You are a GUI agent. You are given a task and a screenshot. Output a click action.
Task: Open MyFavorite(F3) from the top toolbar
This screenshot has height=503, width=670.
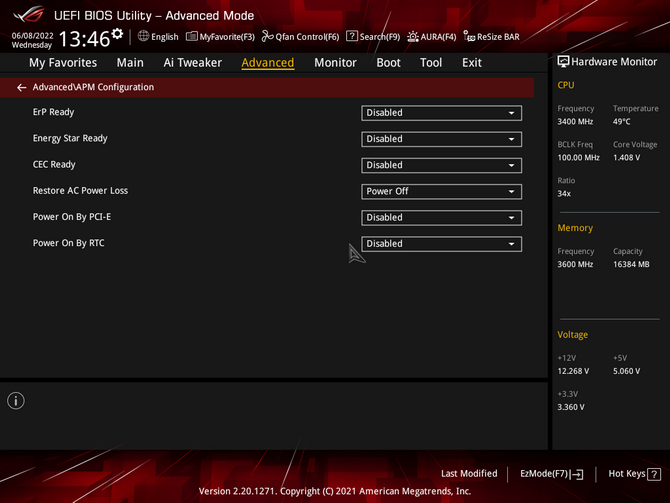(x=220, y=37)
